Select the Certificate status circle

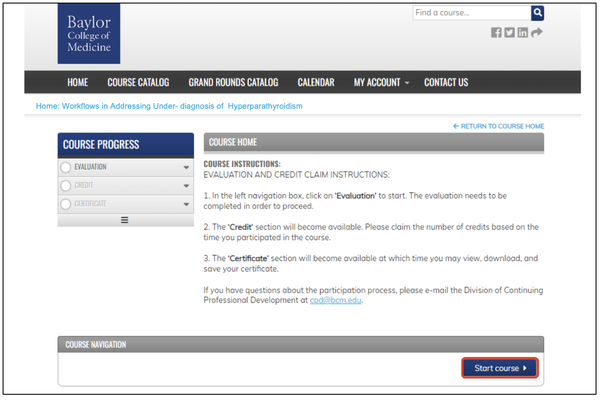point(66,204)
